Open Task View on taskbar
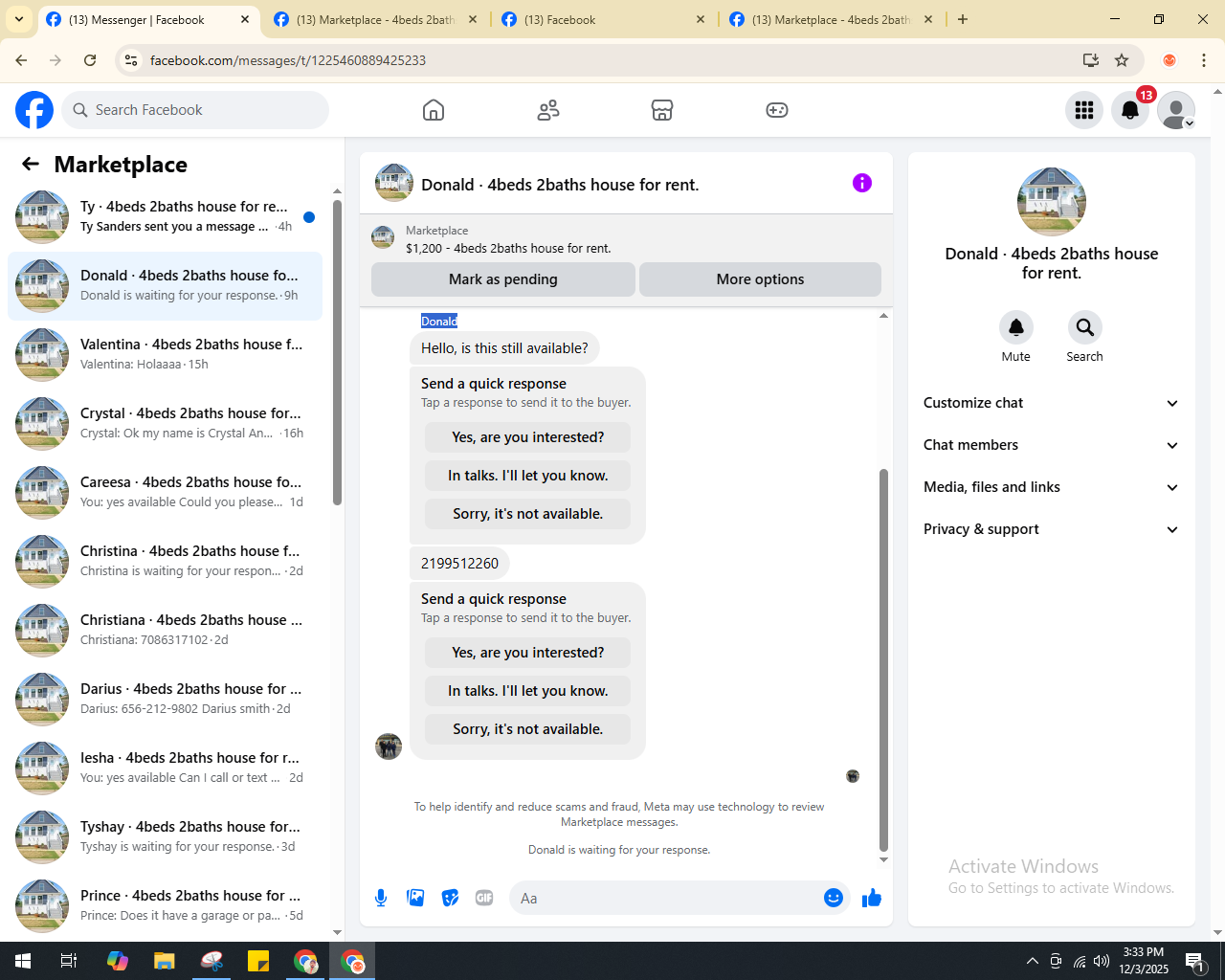Image resolution: width=1225 pixels, height=980 pixels. pyautogui.click(x=69, y=961)
